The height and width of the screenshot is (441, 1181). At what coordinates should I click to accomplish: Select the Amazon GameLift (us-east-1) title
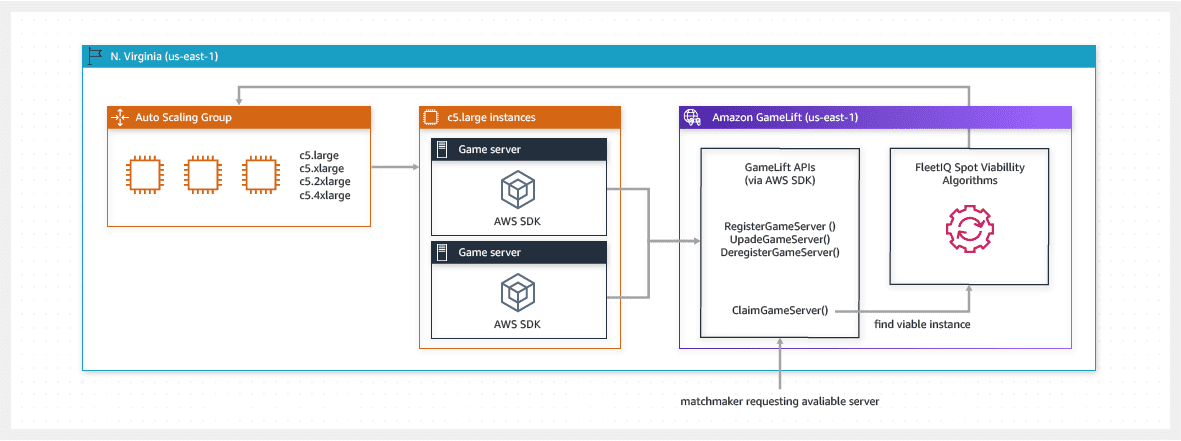coord(785,117)
